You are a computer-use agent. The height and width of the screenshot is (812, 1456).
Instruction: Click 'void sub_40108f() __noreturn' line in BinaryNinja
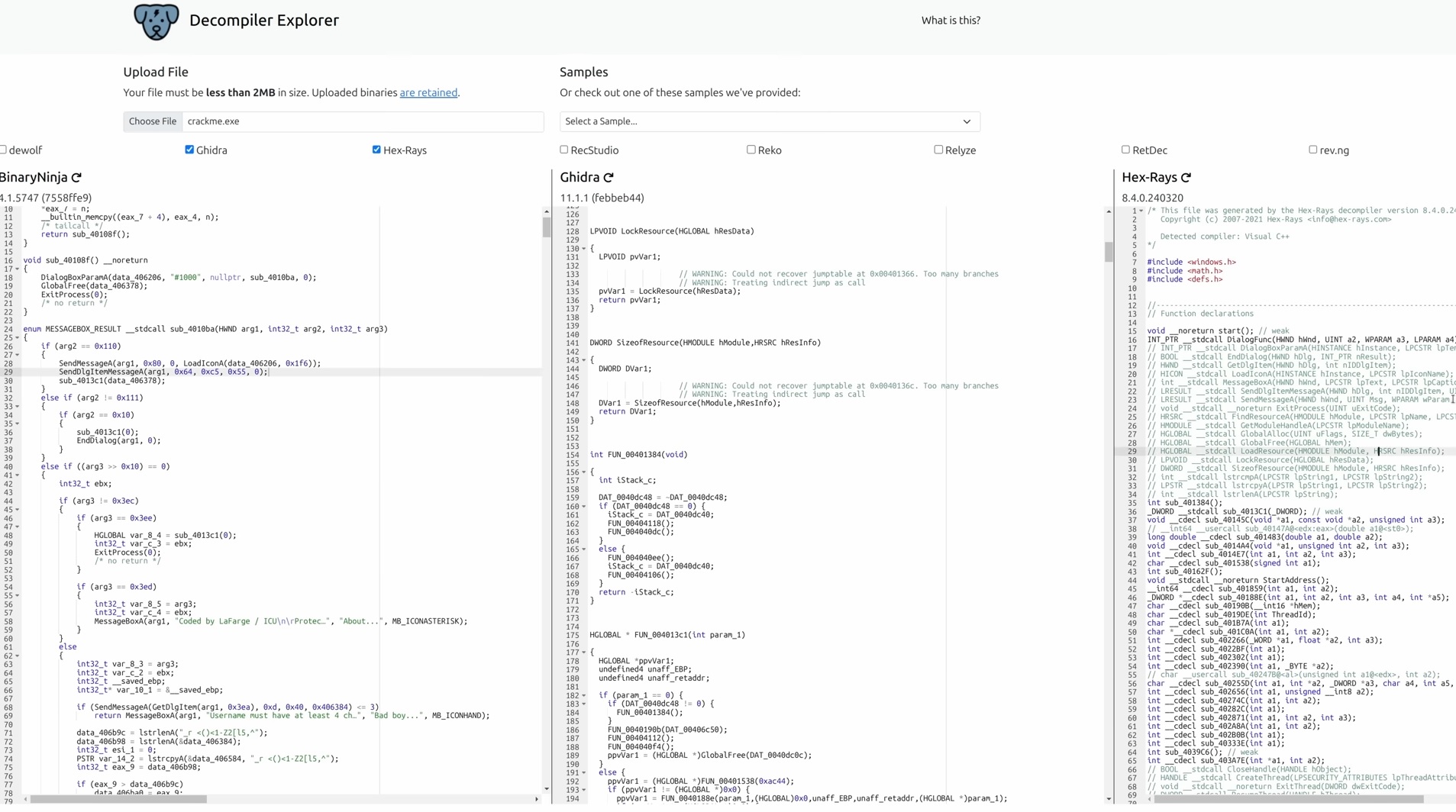86,260
